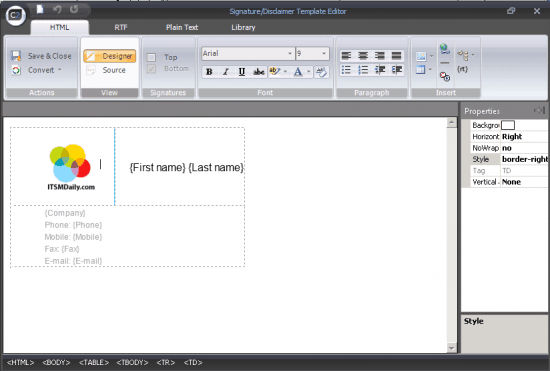
Task: Click the editor scrollbar down arrow
Action: 451,348
